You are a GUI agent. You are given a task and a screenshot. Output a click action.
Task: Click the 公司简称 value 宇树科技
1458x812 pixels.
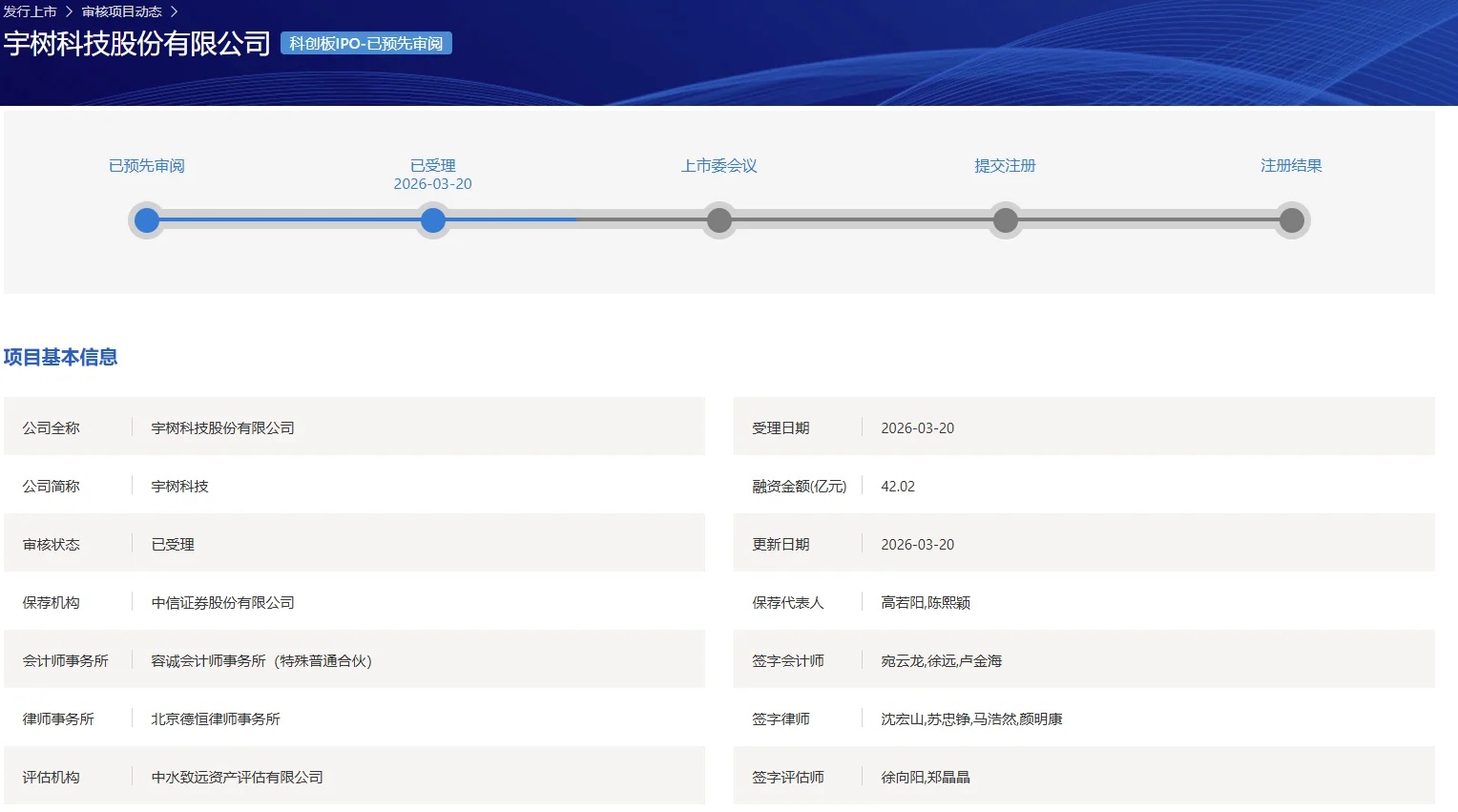180,487
